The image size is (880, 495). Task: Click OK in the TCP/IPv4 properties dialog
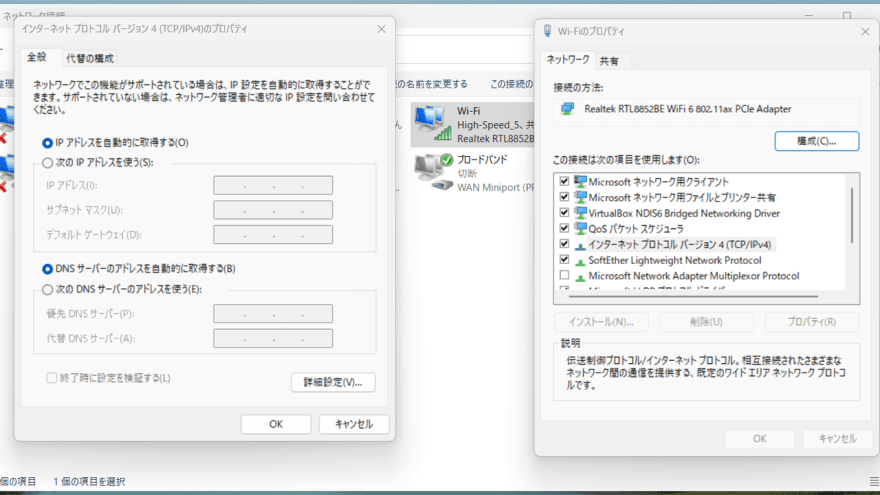276,424
